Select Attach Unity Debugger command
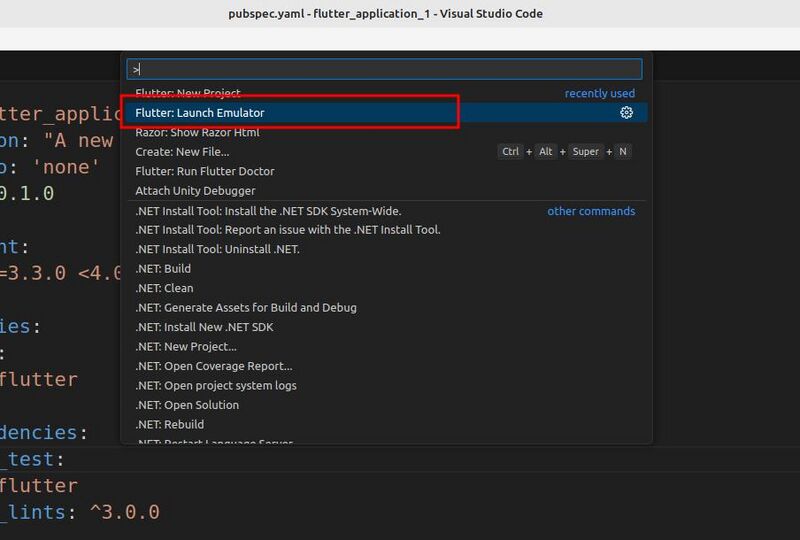Viewport: 800px width, 540px height. [x=386, y=190]
